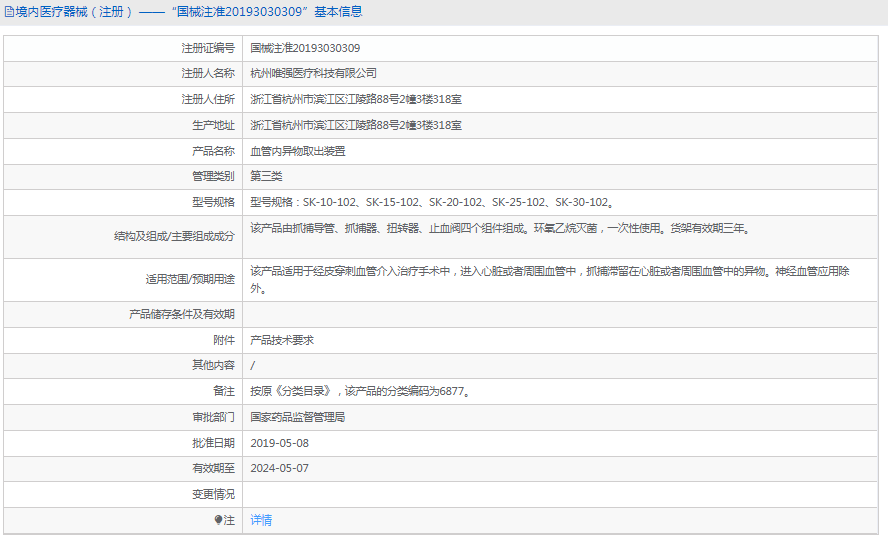
Task: Click the structure description starting 该产品由抓捕导管
Action: pyautogui.click(x=501, y=228)
